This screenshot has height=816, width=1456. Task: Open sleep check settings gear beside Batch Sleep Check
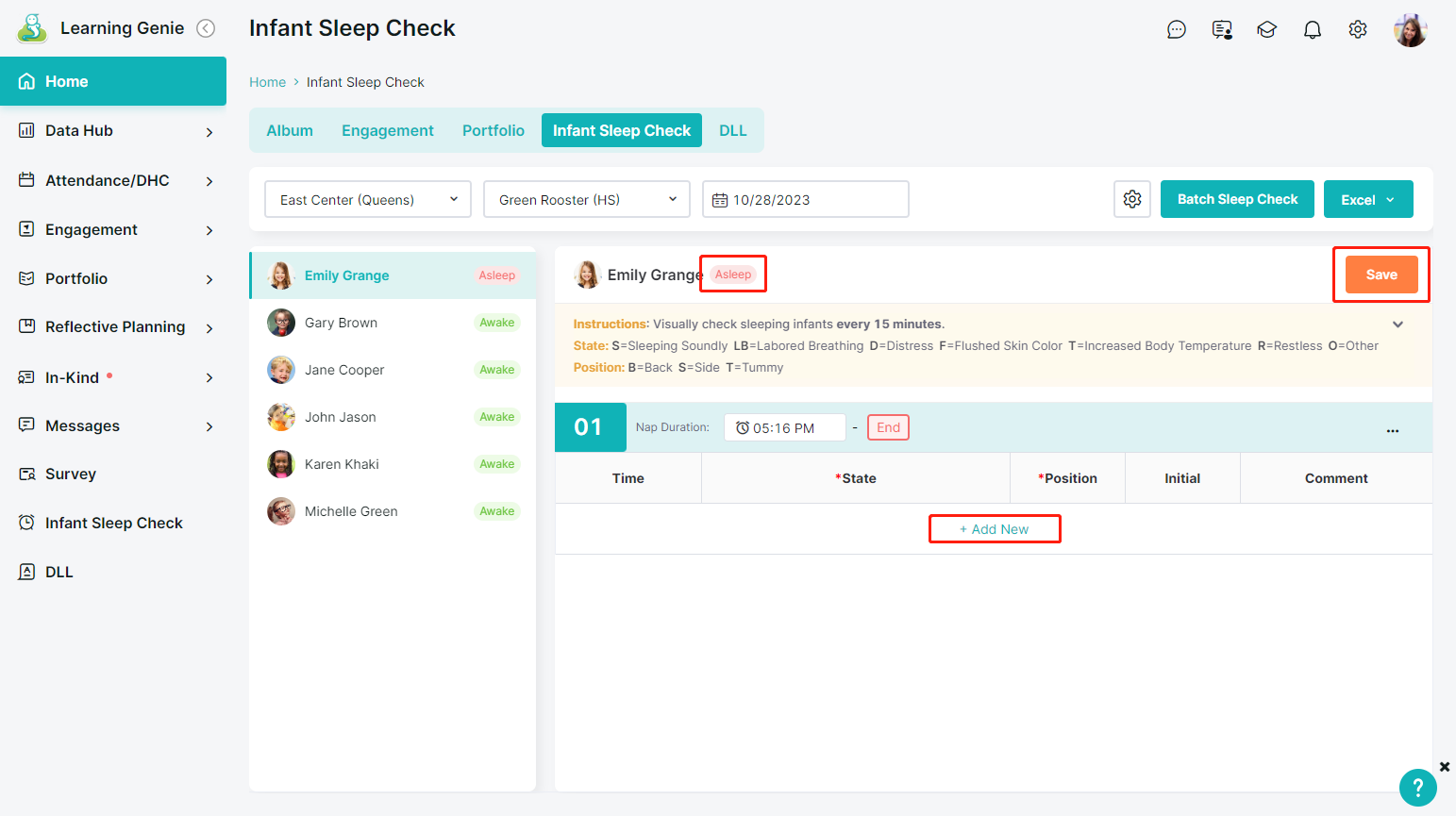click(x=1131, y=199)
